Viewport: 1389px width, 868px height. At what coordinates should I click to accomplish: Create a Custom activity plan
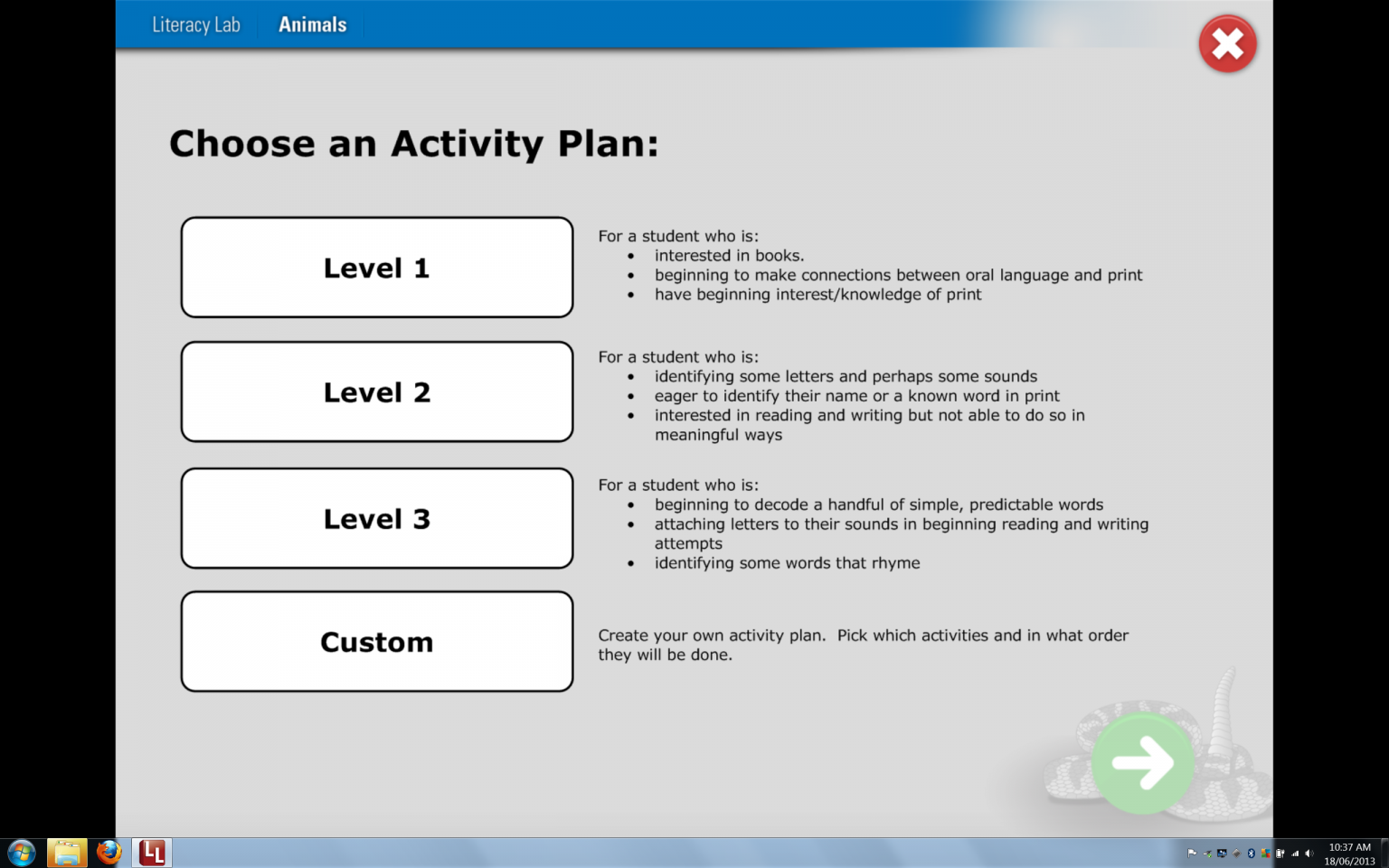tap(376, 641)
